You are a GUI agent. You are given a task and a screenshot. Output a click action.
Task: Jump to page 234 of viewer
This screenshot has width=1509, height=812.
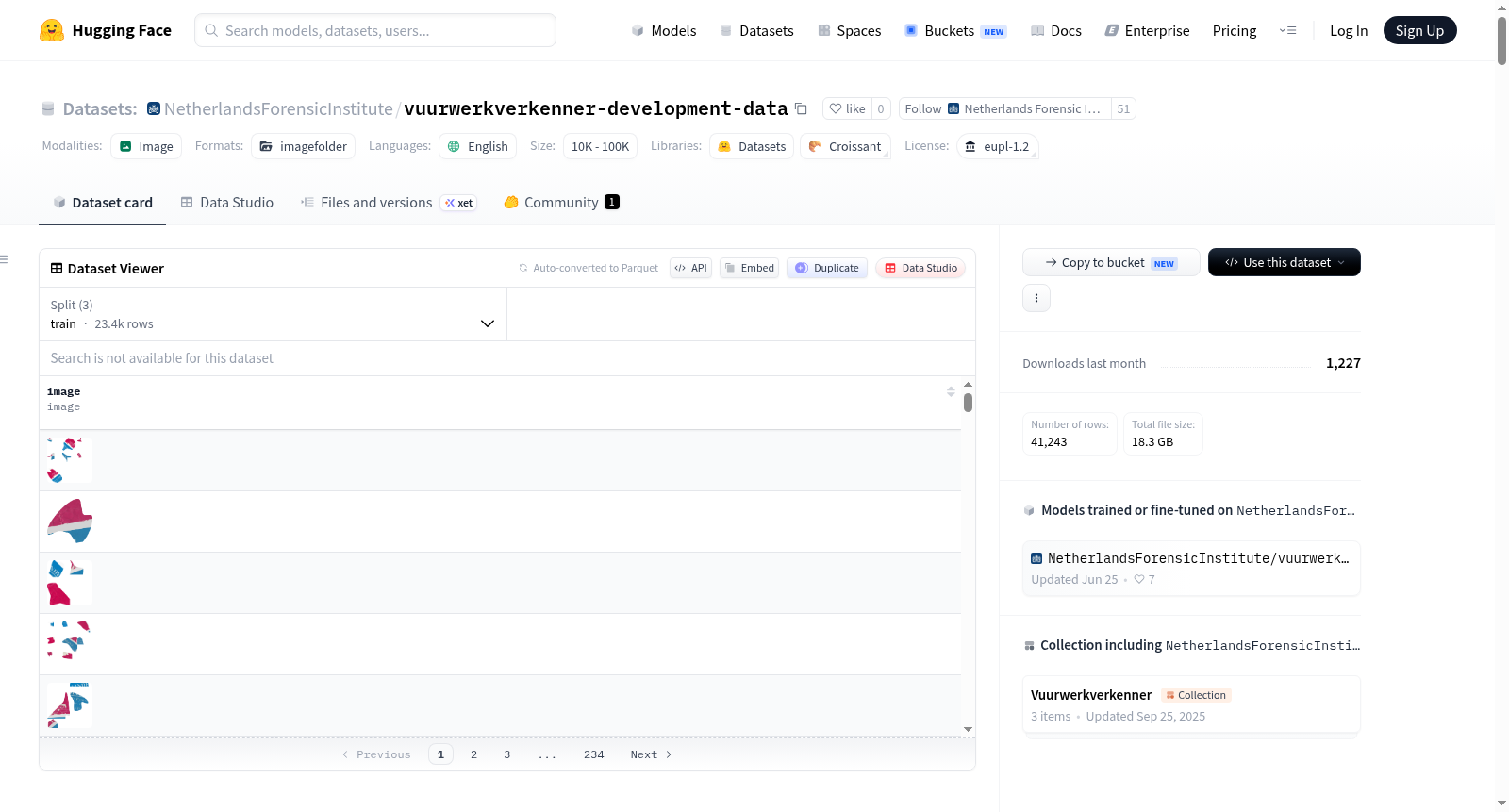pos(593,754)
